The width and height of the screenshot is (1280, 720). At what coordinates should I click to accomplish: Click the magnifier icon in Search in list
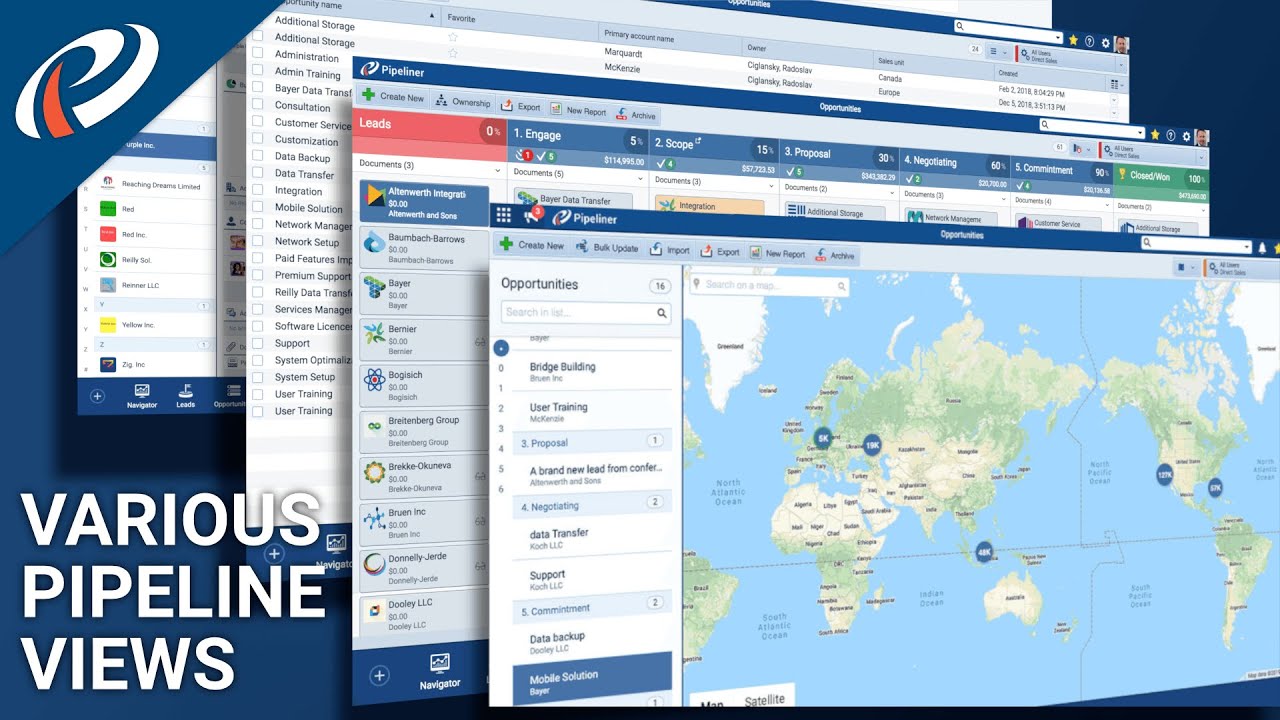[662, 314]
